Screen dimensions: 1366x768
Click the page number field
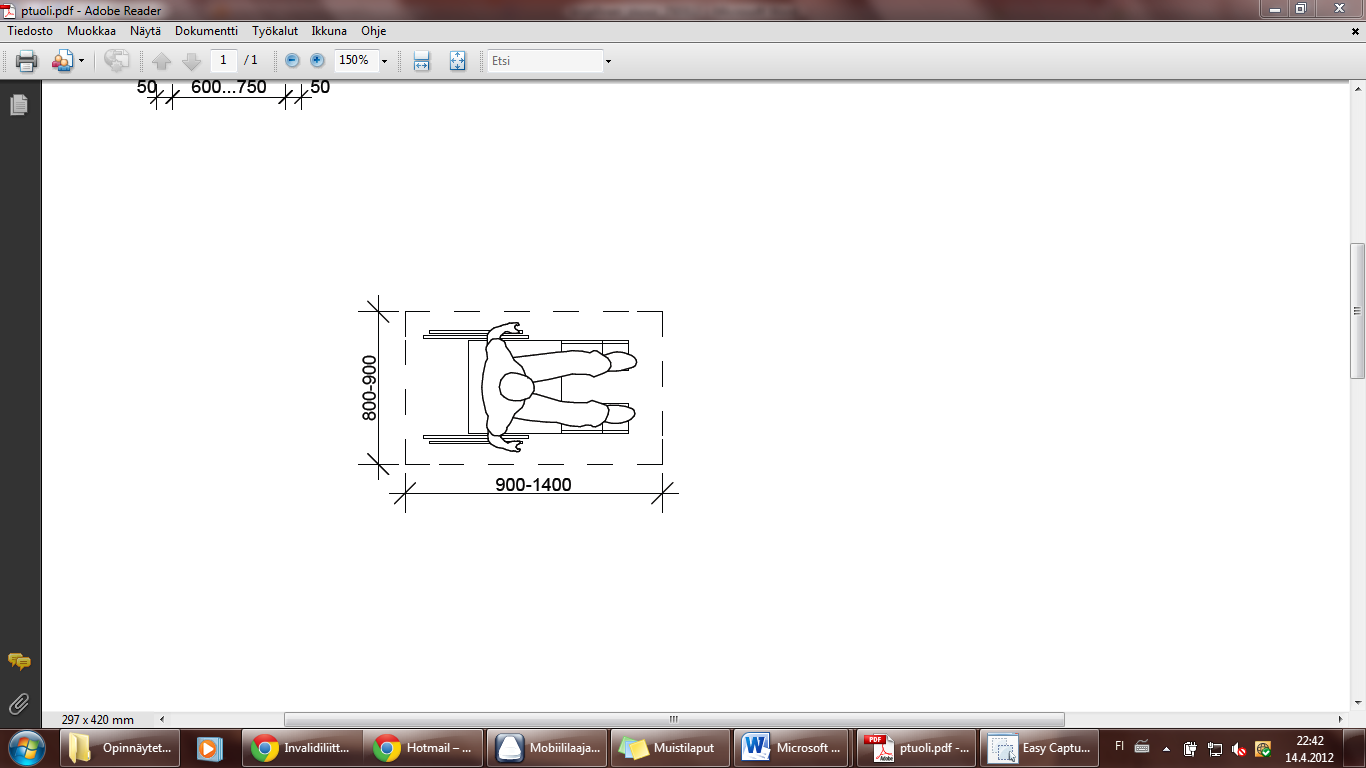(x=224, y=60)
